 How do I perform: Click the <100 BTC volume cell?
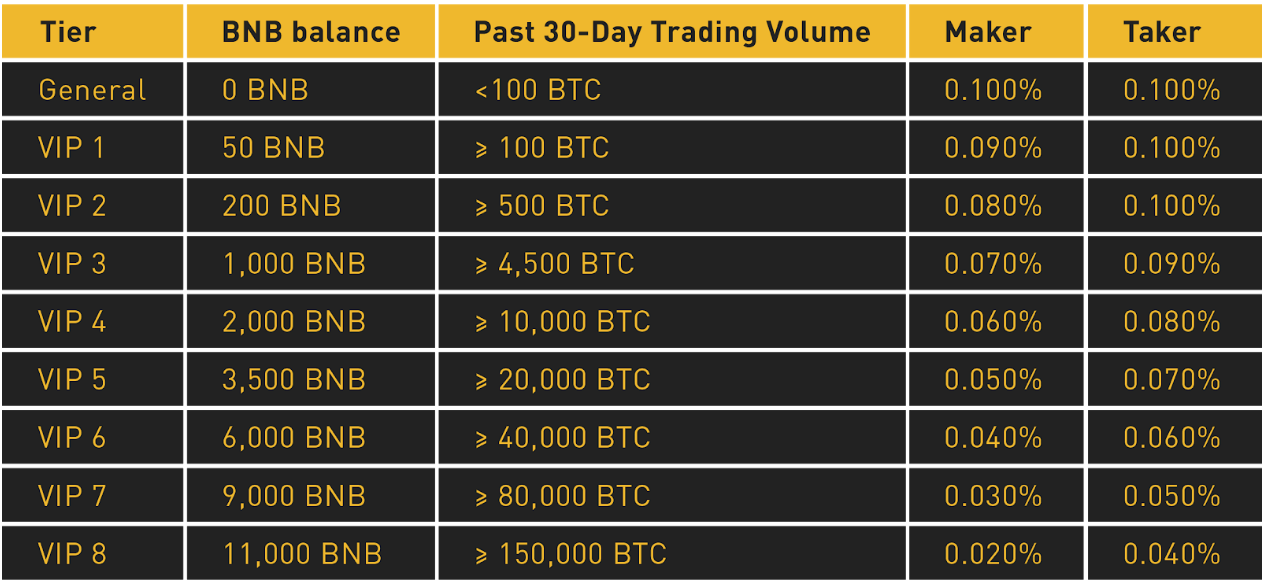click(x=672, y=90)
